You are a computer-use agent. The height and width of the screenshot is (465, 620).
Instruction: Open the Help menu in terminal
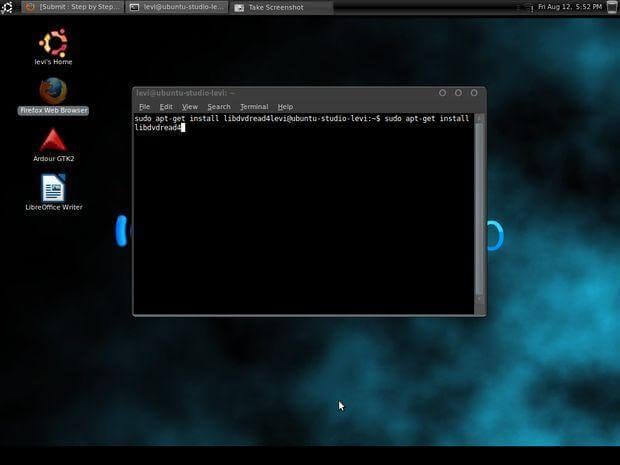tap(285, 107)
